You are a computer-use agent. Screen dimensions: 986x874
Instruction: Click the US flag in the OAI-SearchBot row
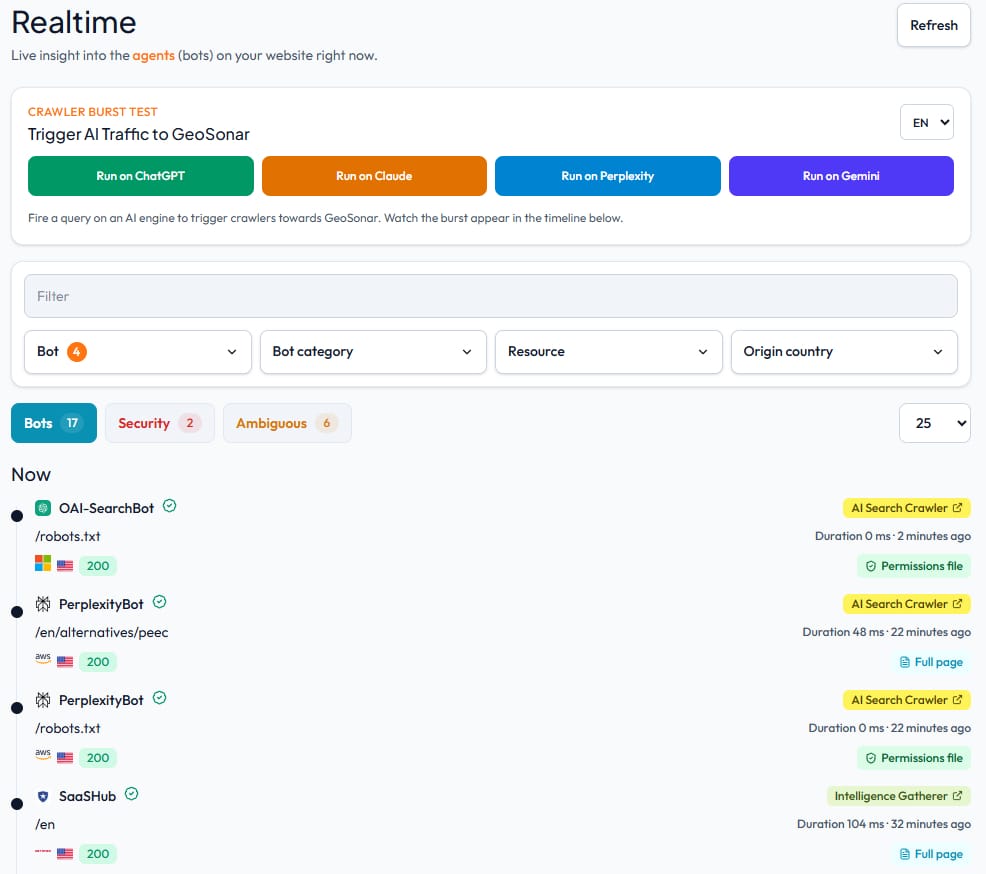[x=65, y=565]
